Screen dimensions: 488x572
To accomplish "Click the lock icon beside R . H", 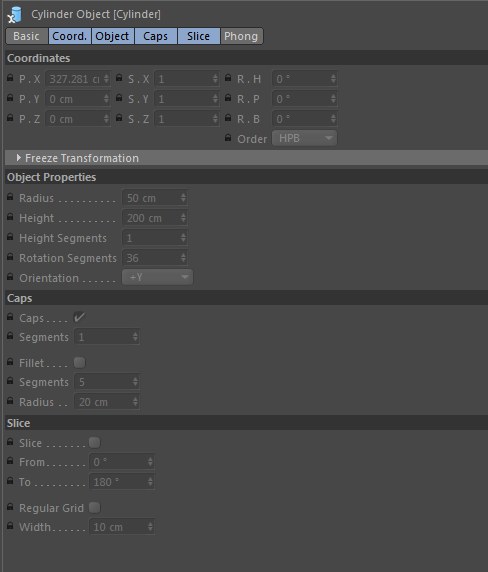I will (228, 78).
